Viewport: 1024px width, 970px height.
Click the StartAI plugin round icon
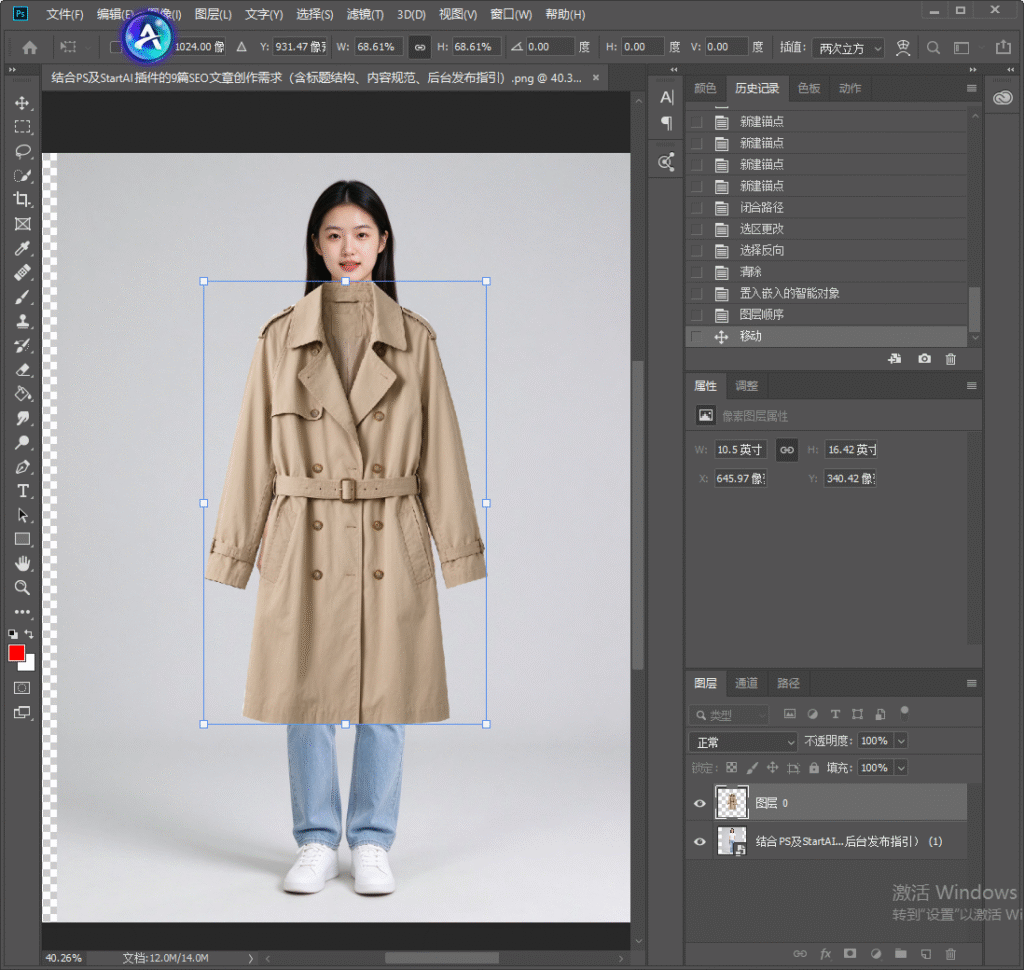148,37
